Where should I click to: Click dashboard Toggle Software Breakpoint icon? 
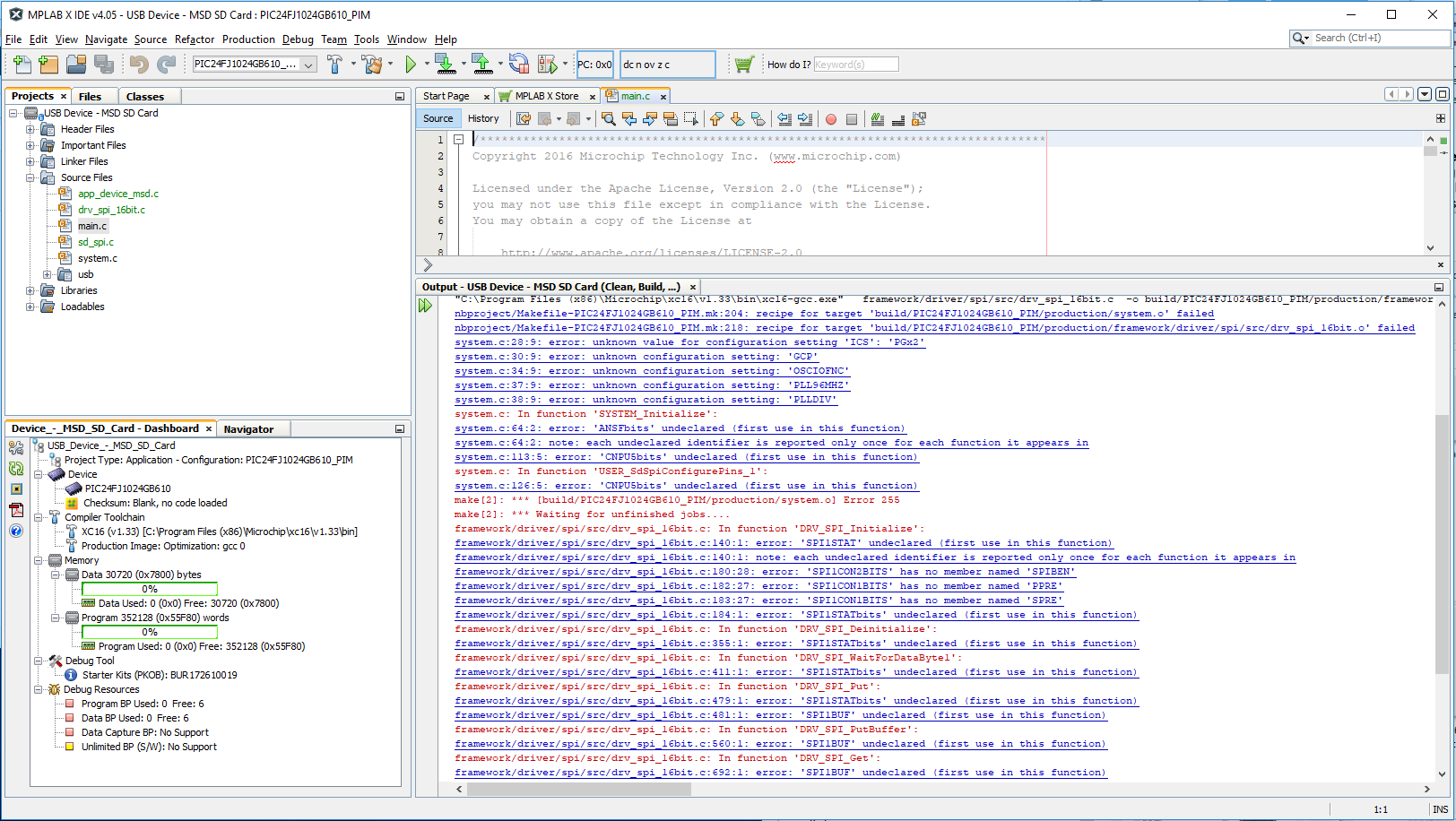click(x=16, y=489)
